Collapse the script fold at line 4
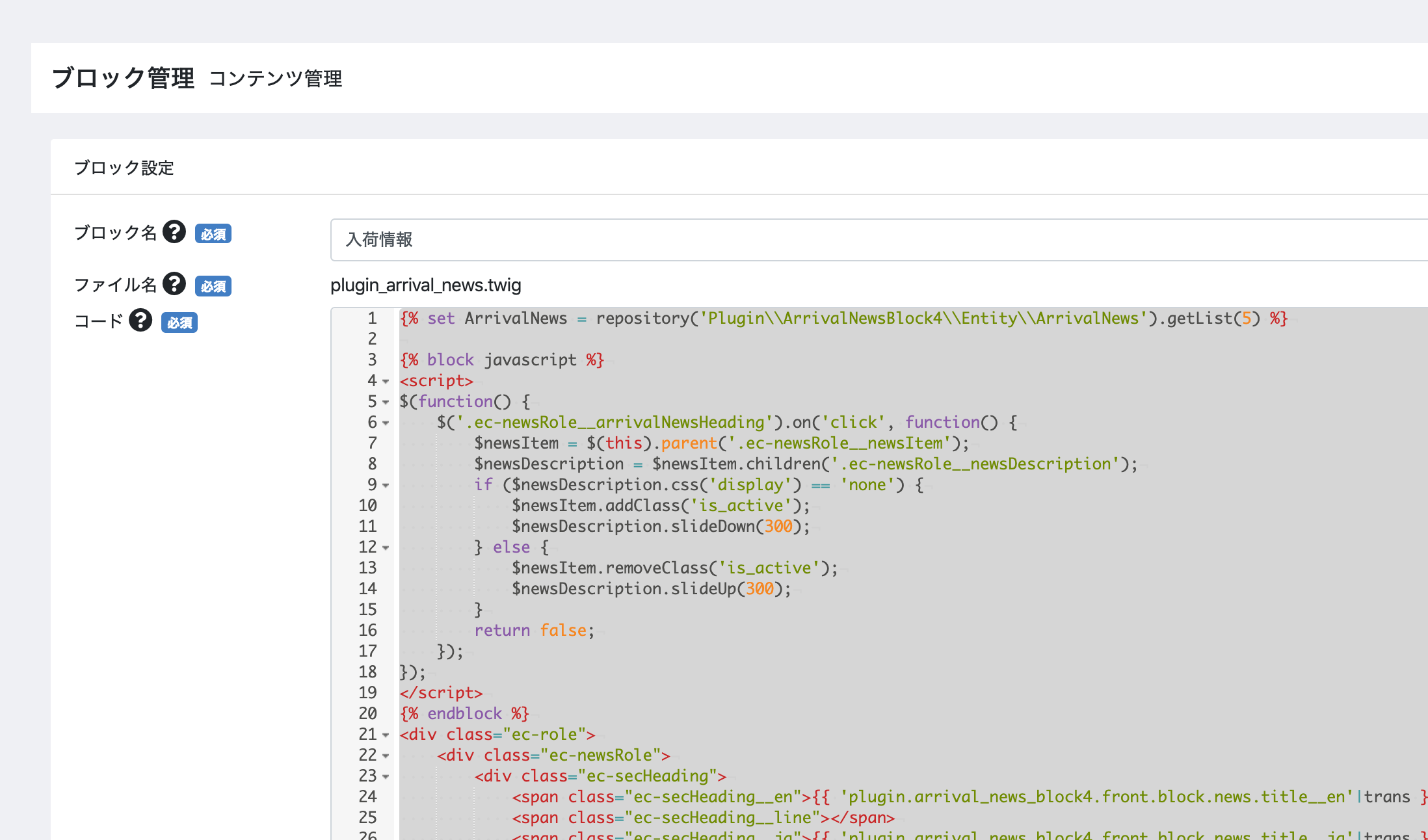 coord(386,382)
